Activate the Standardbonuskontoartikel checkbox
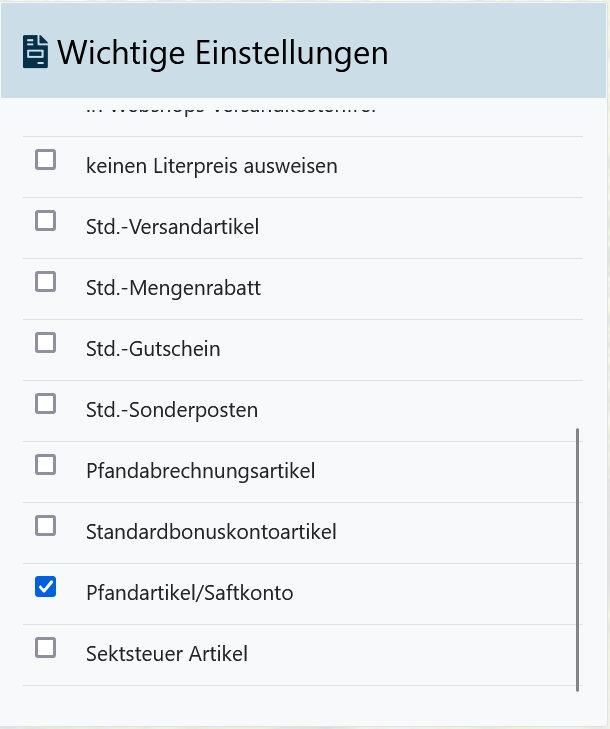 click(x=45, y=525)
